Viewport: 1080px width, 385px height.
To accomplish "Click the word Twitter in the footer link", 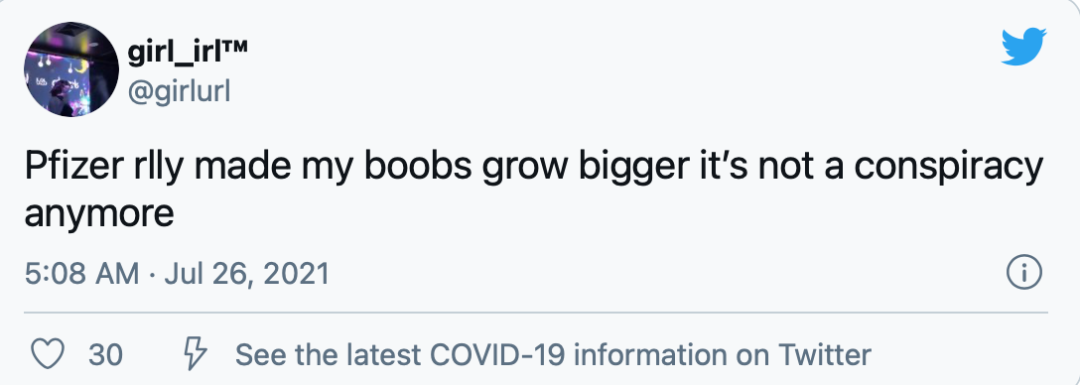I will (825, 355).
